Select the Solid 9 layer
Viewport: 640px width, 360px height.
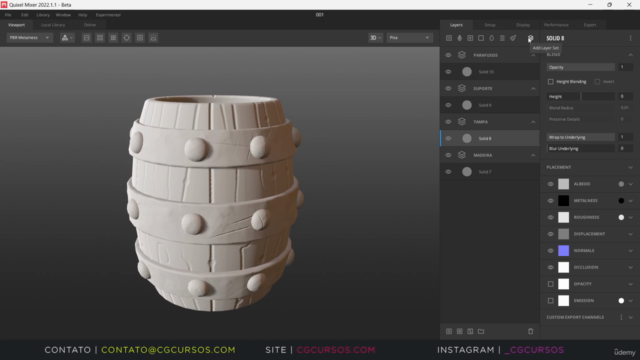(x=490, y=105)
